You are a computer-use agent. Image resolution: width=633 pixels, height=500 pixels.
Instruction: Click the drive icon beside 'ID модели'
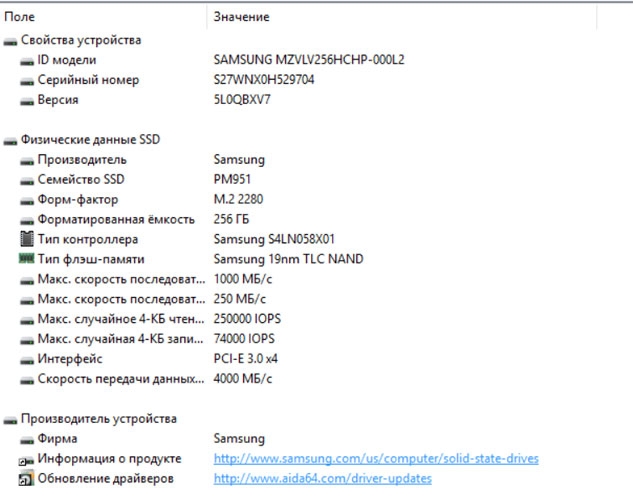27,62
